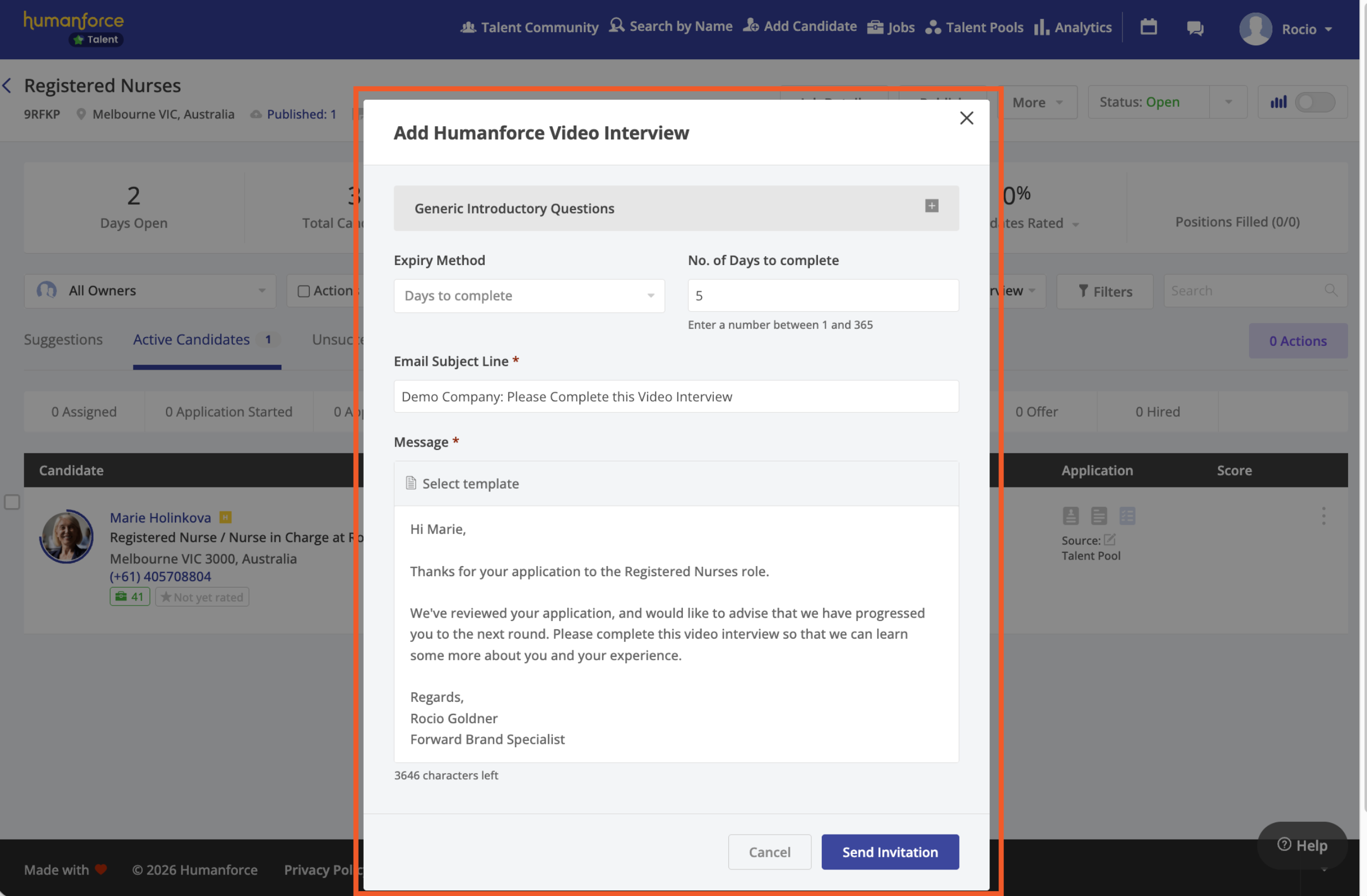Image resolution: width=1367 pixels, height=896 pixels.
Task: Open Add Candidate page
Action: [800, 26]
